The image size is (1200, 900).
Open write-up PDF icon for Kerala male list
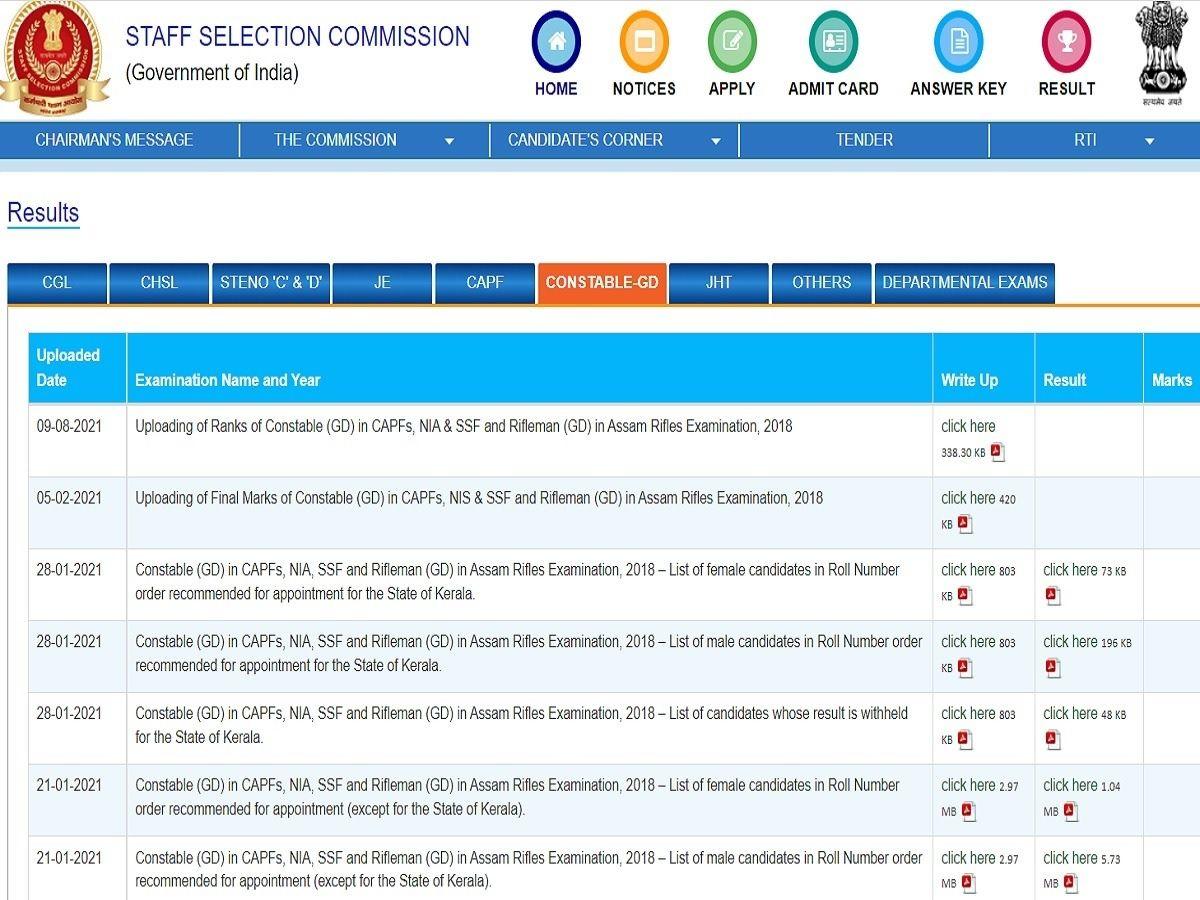pos(965,668)
